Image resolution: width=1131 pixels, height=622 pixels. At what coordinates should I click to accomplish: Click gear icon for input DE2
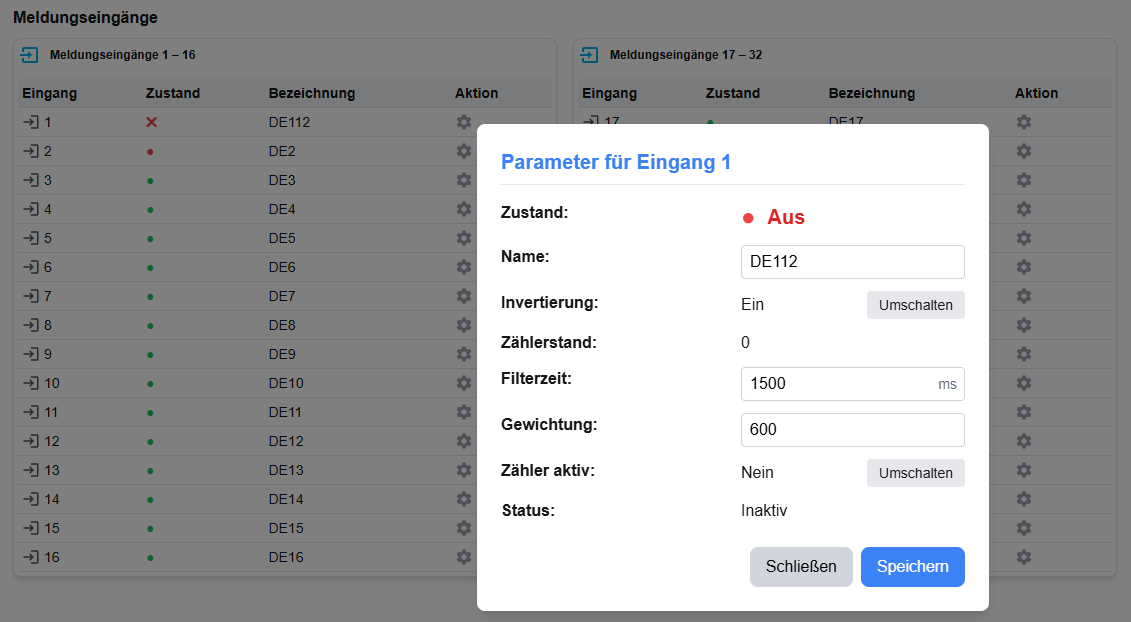463,151
